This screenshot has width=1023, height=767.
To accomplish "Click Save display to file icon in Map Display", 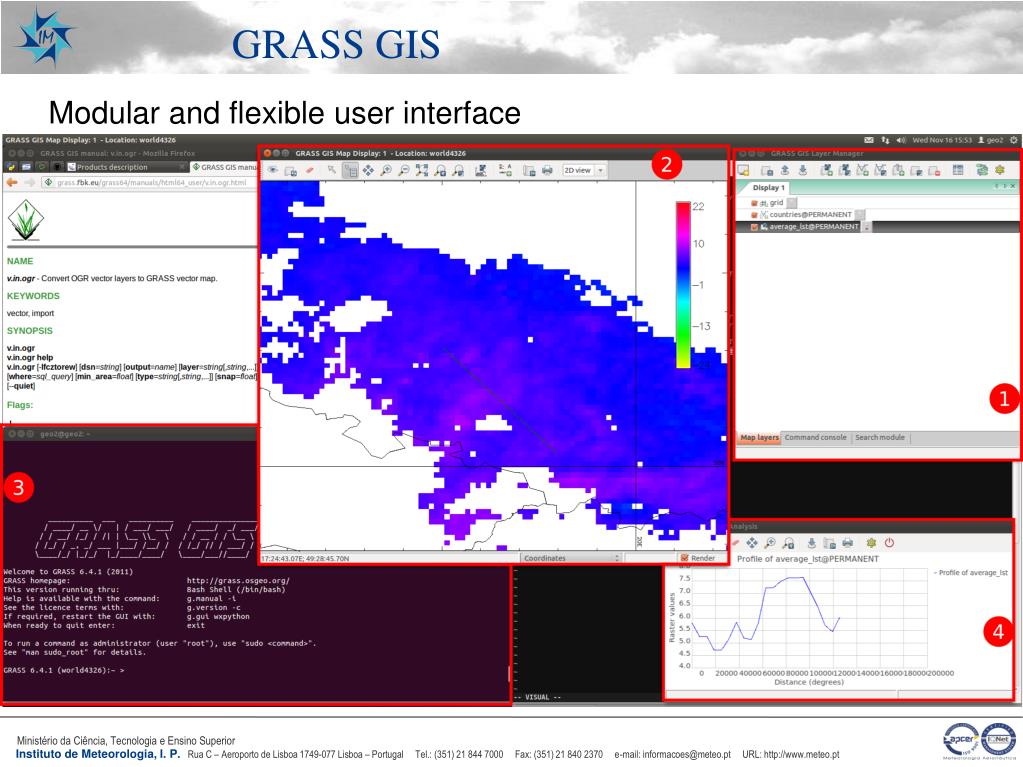I will pyautogui.click(x=529, y=170).
